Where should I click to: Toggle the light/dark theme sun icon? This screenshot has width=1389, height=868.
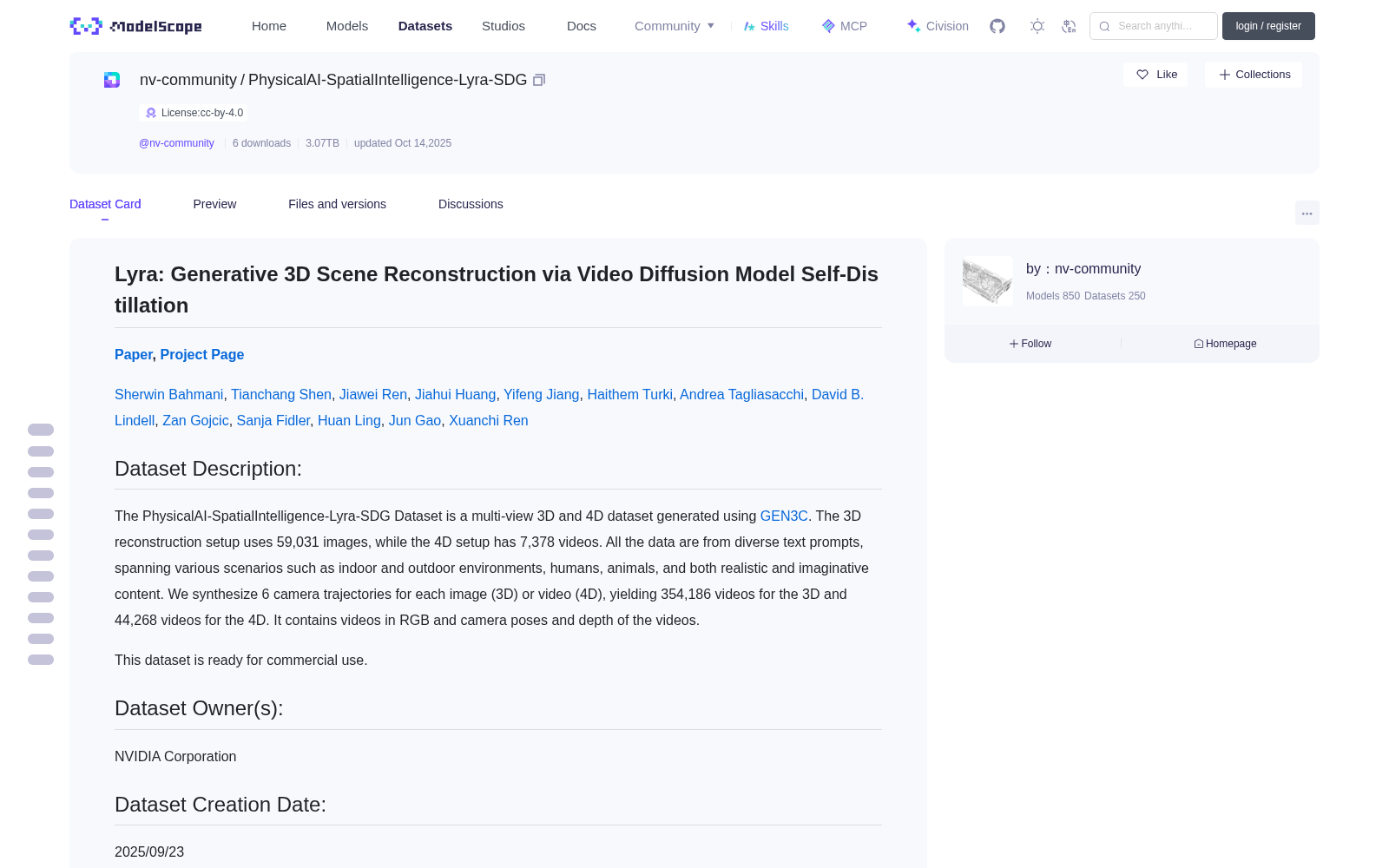(1037, 26)
